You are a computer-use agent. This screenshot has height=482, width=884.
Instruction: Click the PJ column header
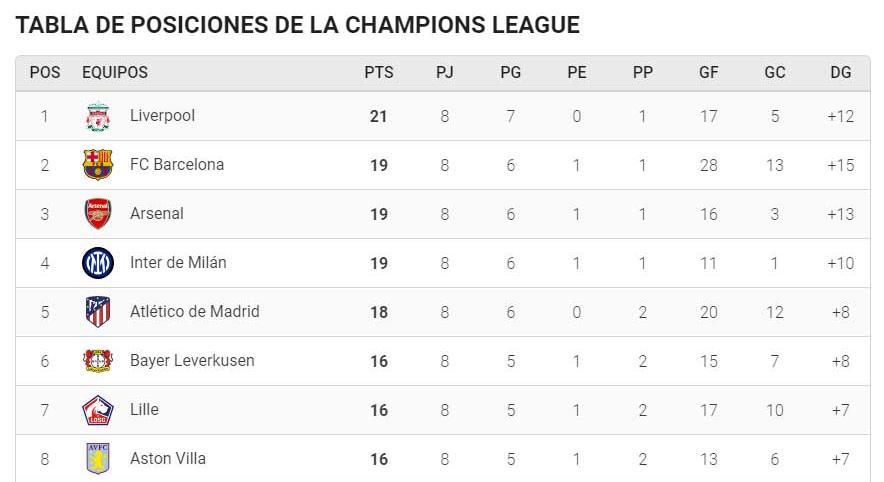(x=444, y=73)
